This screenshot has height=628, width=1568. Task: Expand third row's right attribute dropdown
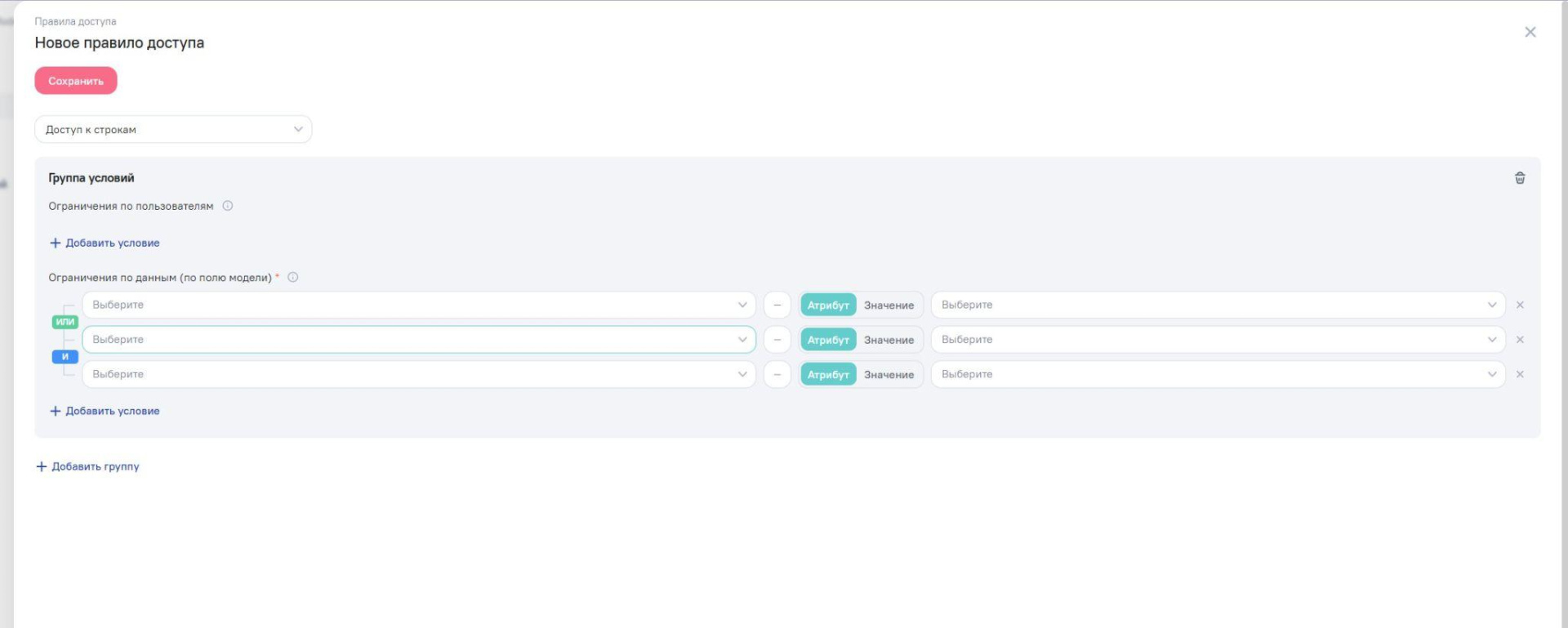pyautogui.click(x=1217, y=375)
